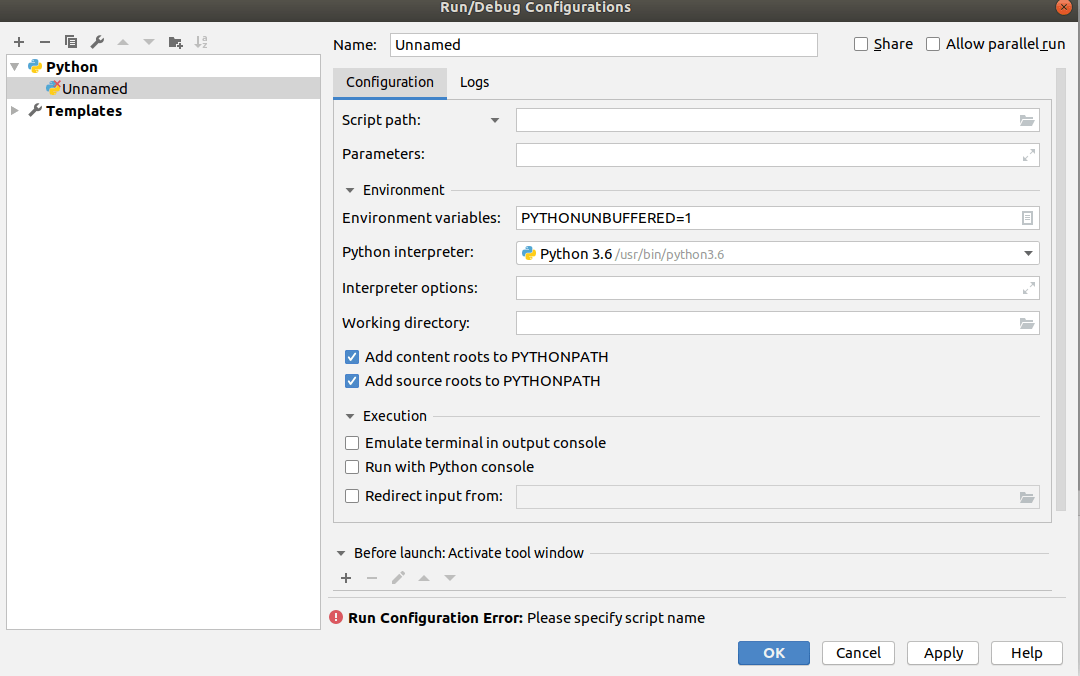Viewport: 1080px width, 676px height.
Task: Browse for working directory folder icon
Action: (1027, 324)
